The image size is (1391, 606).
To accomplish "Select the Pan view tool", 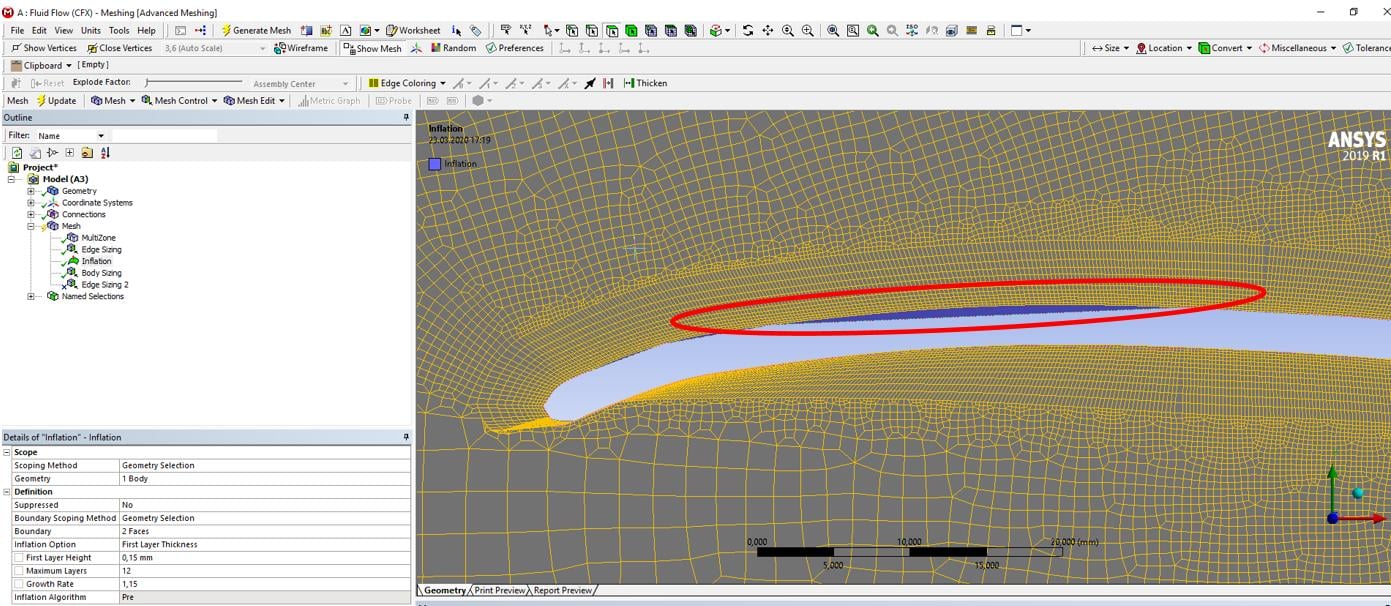I will [767, 30].
